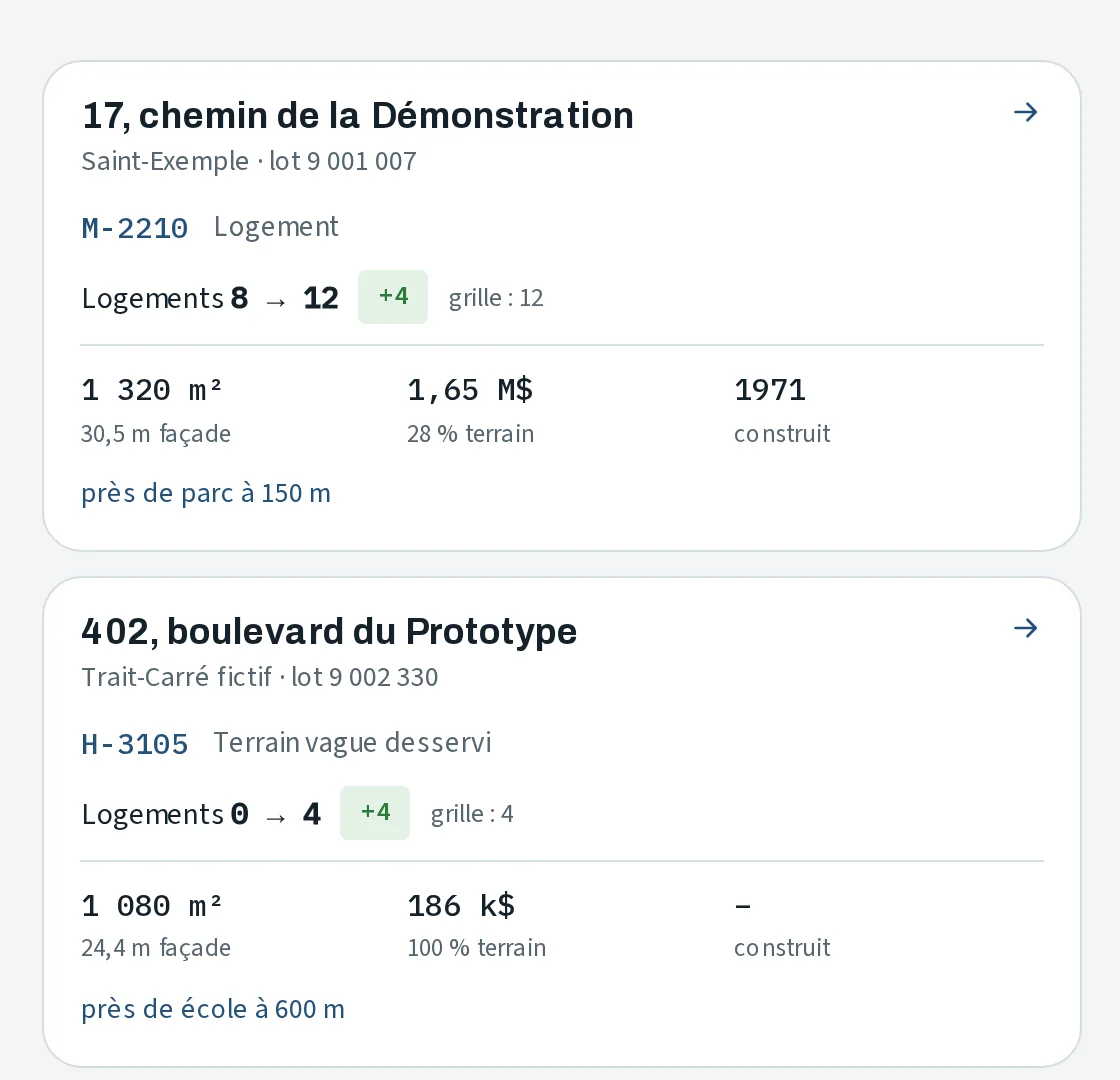Image resolution: width=1120 pixels, height=1080 pixels.
Task: Click the 186 k$ price value
Action: [461, 906]
